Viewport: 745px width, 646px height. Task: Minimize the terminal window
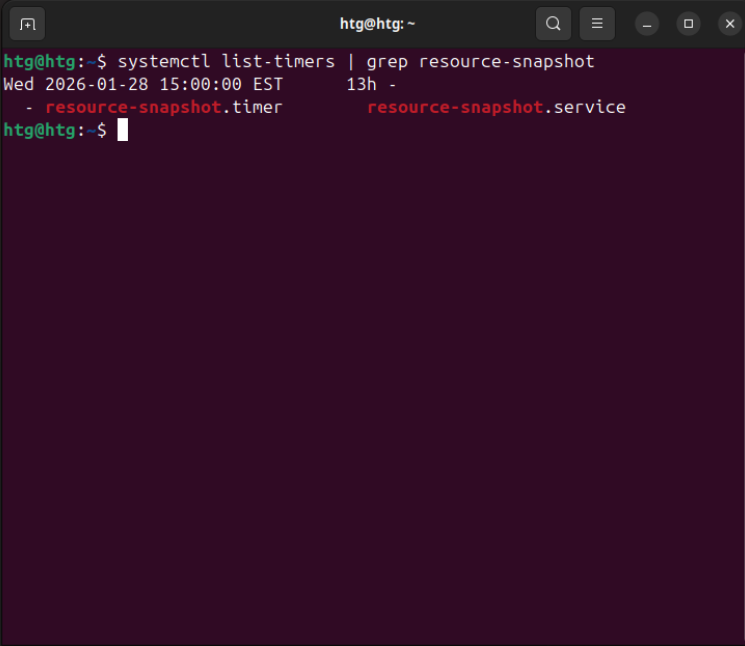647,24
